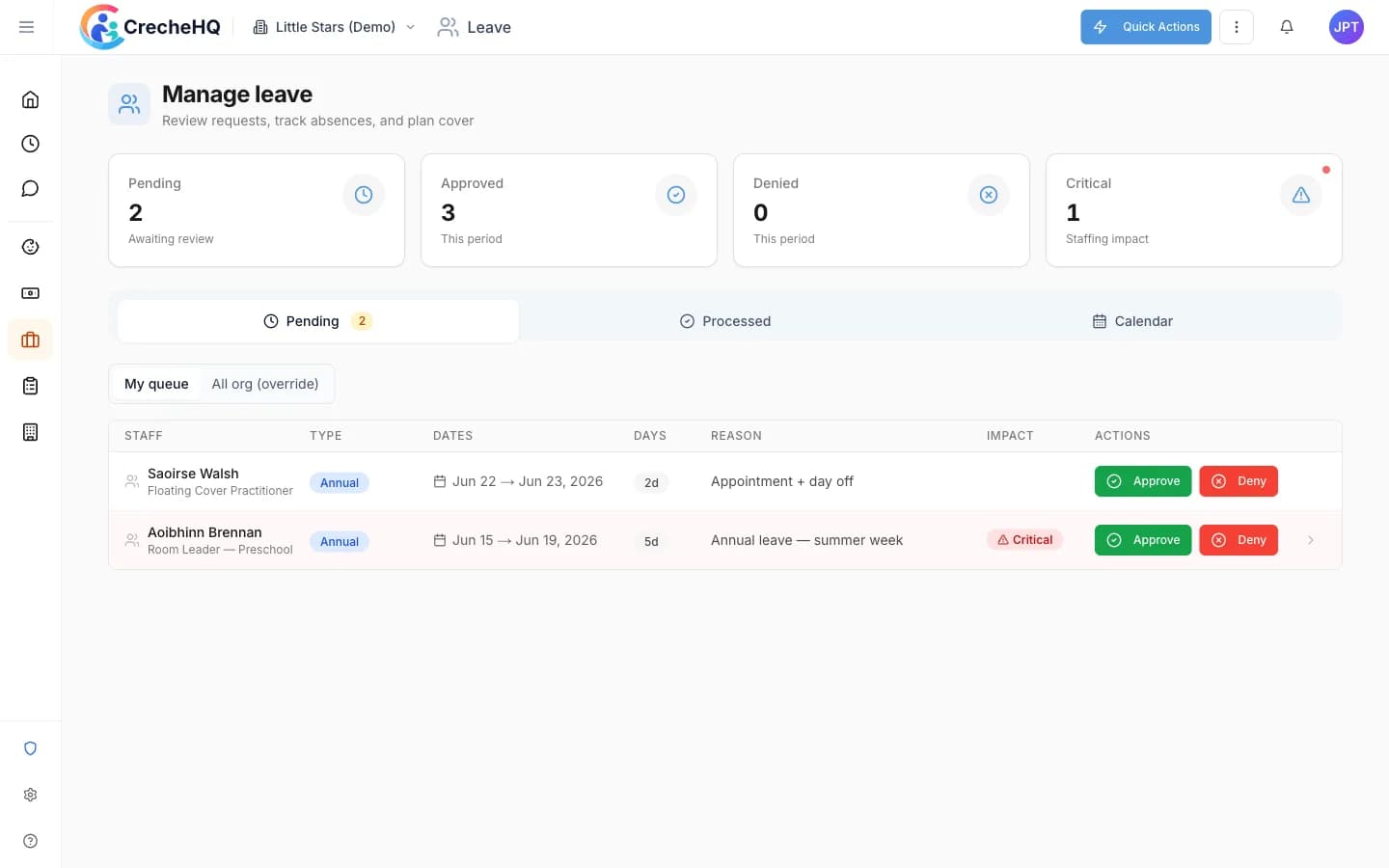Open the settings gear sidebar icon
The height and width of the screenshot is (868, 1389).
pos(30,795)
